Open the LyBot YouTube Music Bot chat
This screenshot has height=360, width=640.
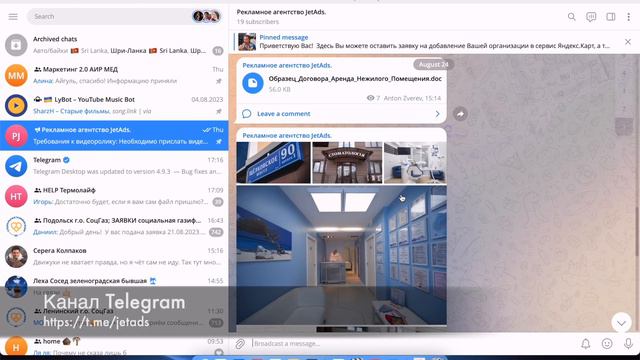114,105
